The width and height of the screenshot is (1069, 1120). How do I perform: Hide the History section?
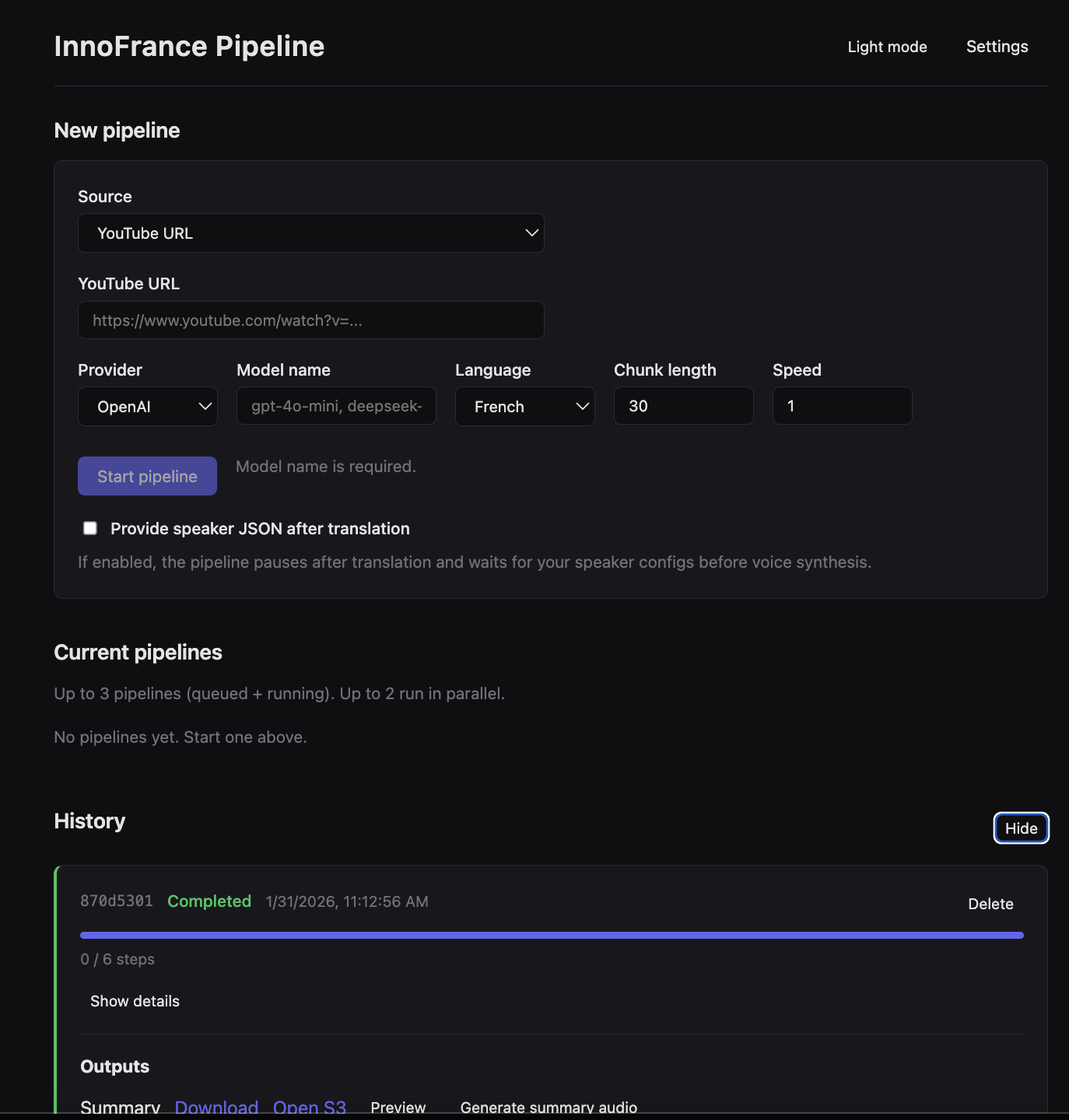tap(1021, 828)
